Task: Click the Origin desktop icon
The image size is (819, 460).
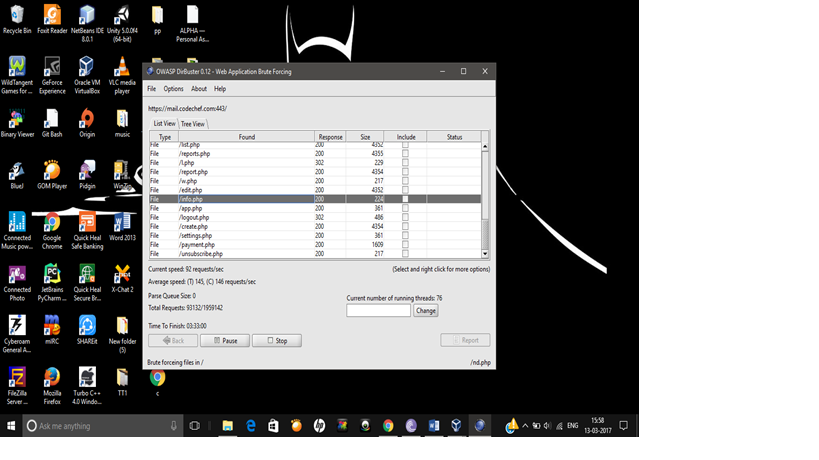Action: [87, 123]
